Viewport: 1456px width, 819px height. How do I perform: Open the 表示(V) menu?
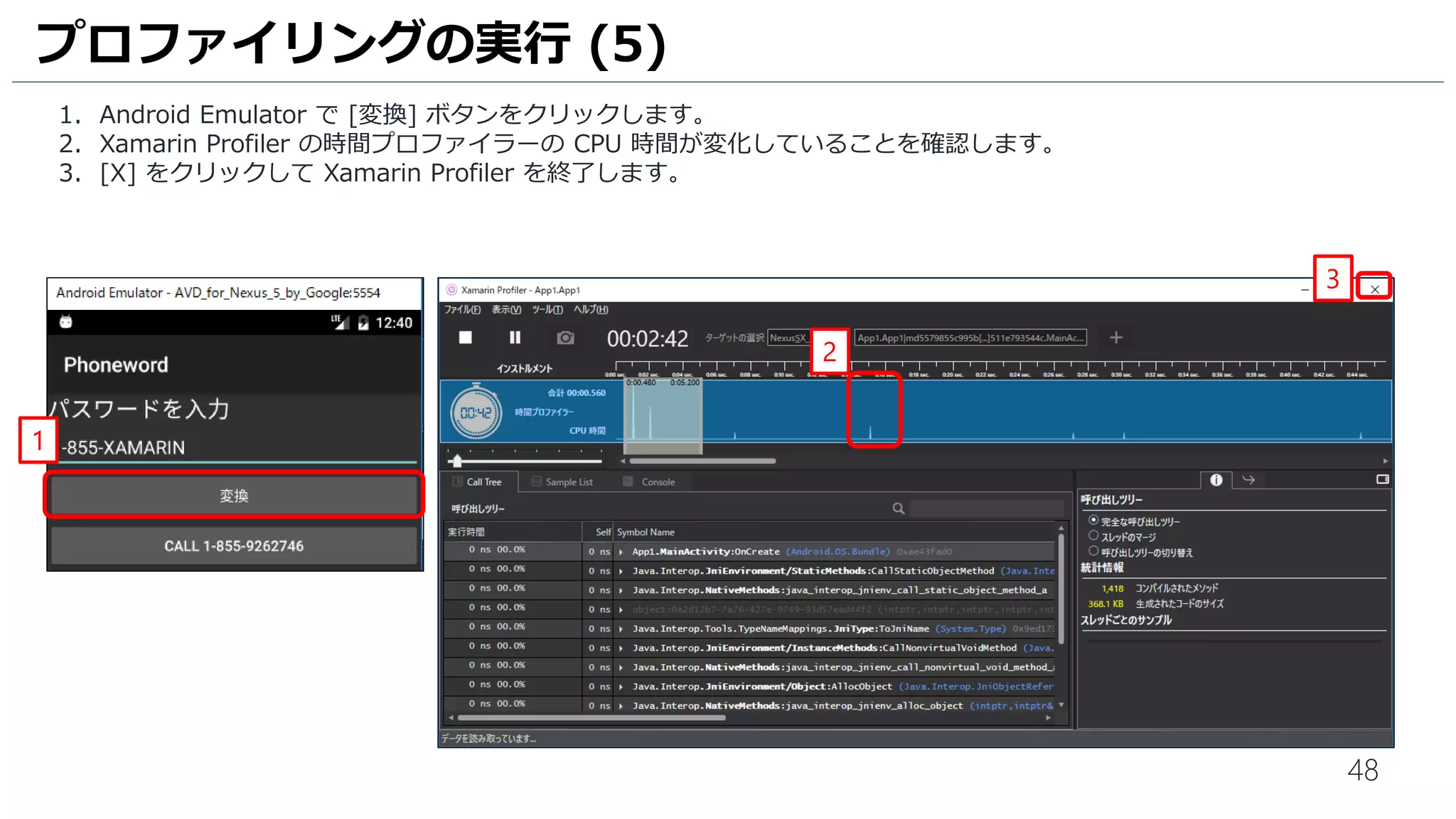tap(506, 309)
